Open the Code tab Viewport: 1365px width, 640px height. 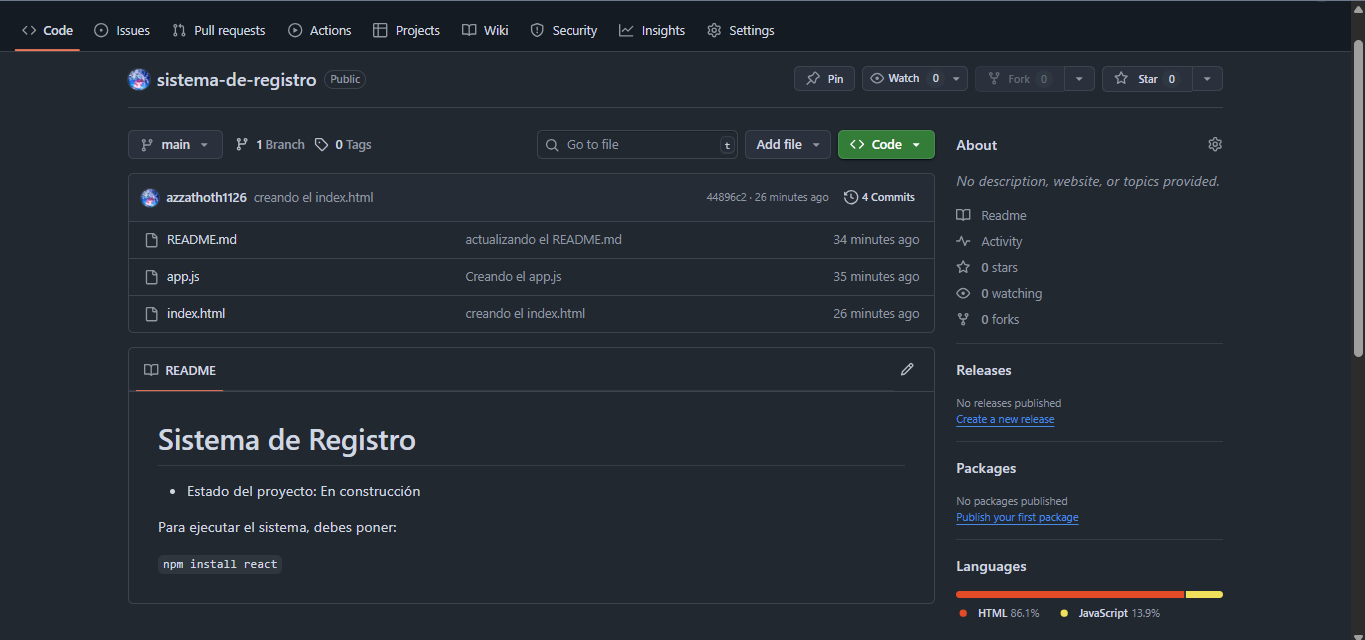point(47,30)
